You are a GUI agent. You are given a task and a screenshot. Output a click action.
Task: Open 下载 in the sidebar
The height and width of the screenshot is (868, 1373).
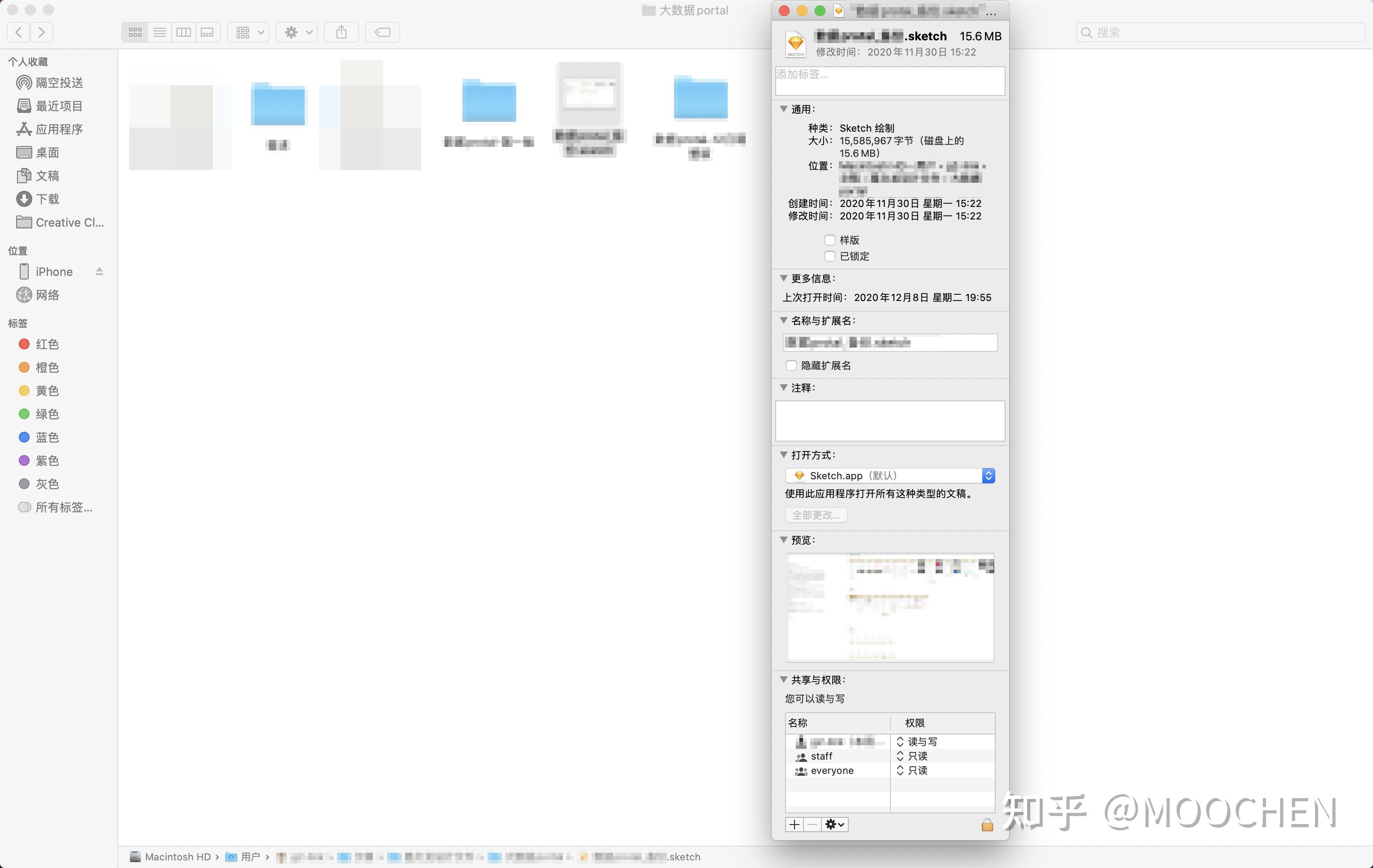[47, 199]
